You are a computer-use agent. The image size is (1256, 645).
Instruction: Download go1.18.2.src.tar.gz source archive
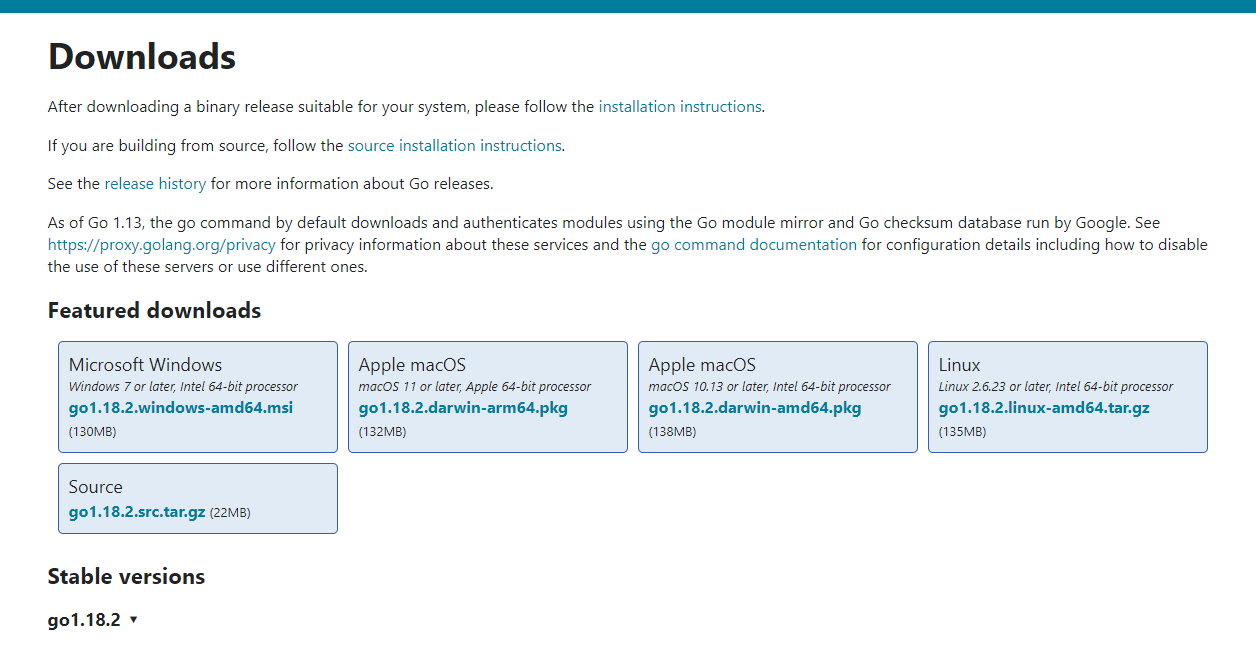pos(137,512)
